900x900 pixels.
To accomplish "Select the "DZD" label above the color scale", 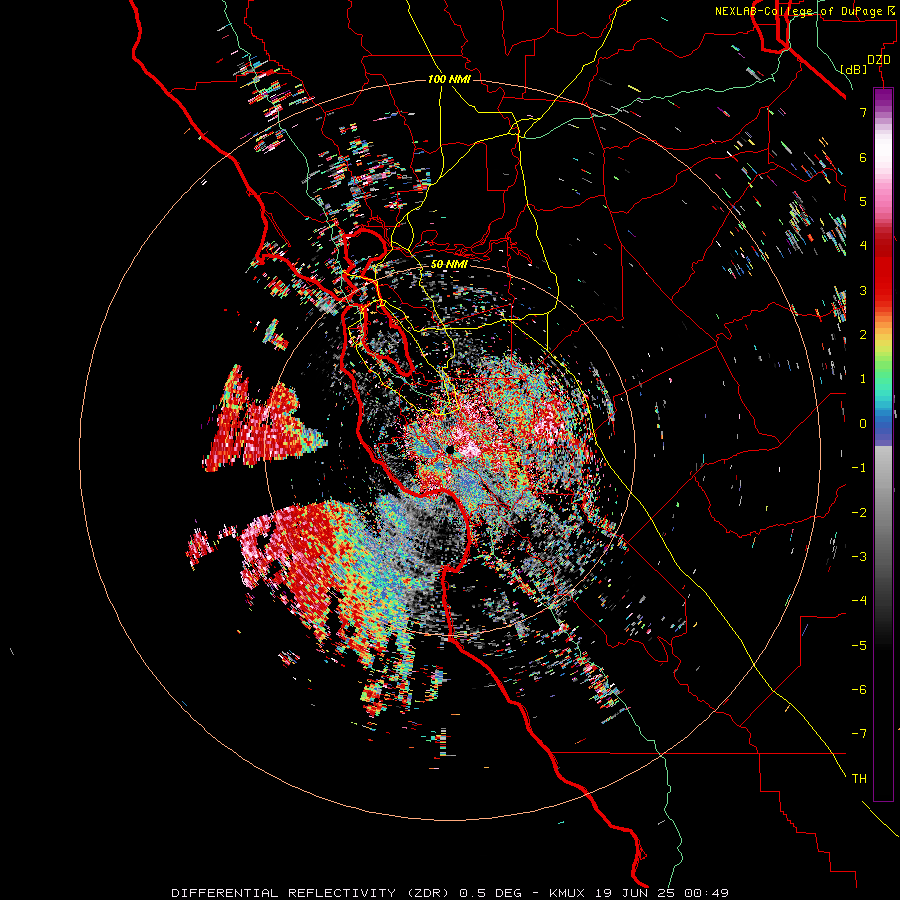I will click(878, 60).
